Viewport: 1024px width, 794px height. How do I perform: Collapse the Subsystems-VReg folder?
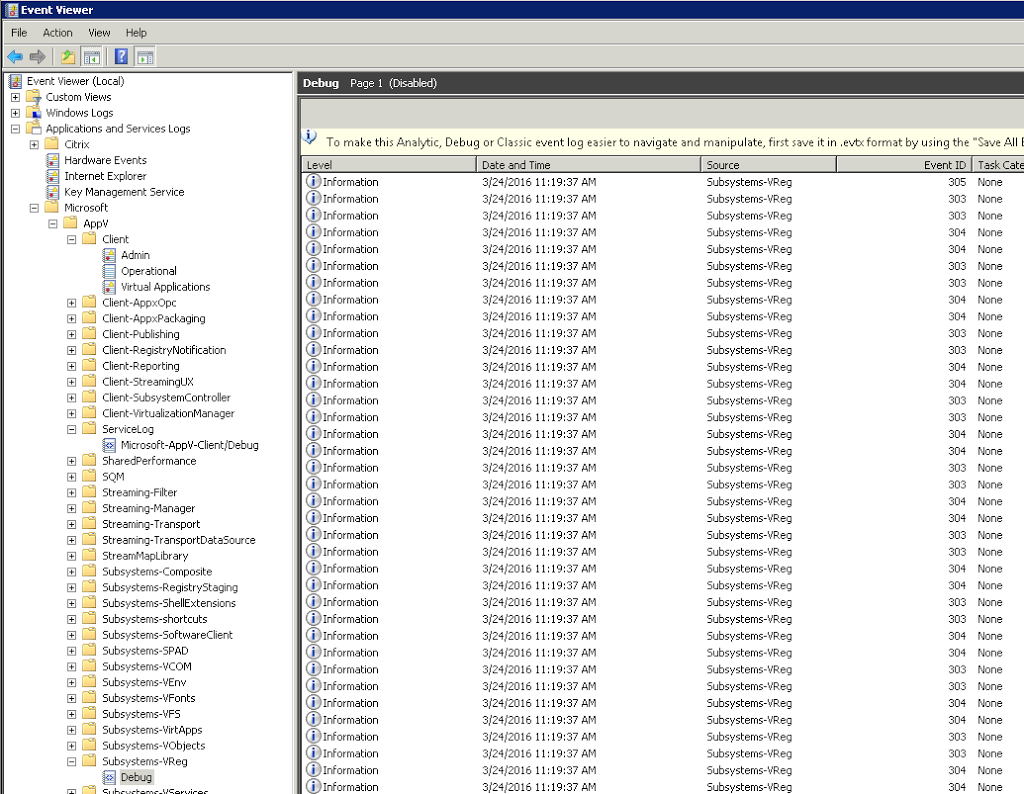72,762
